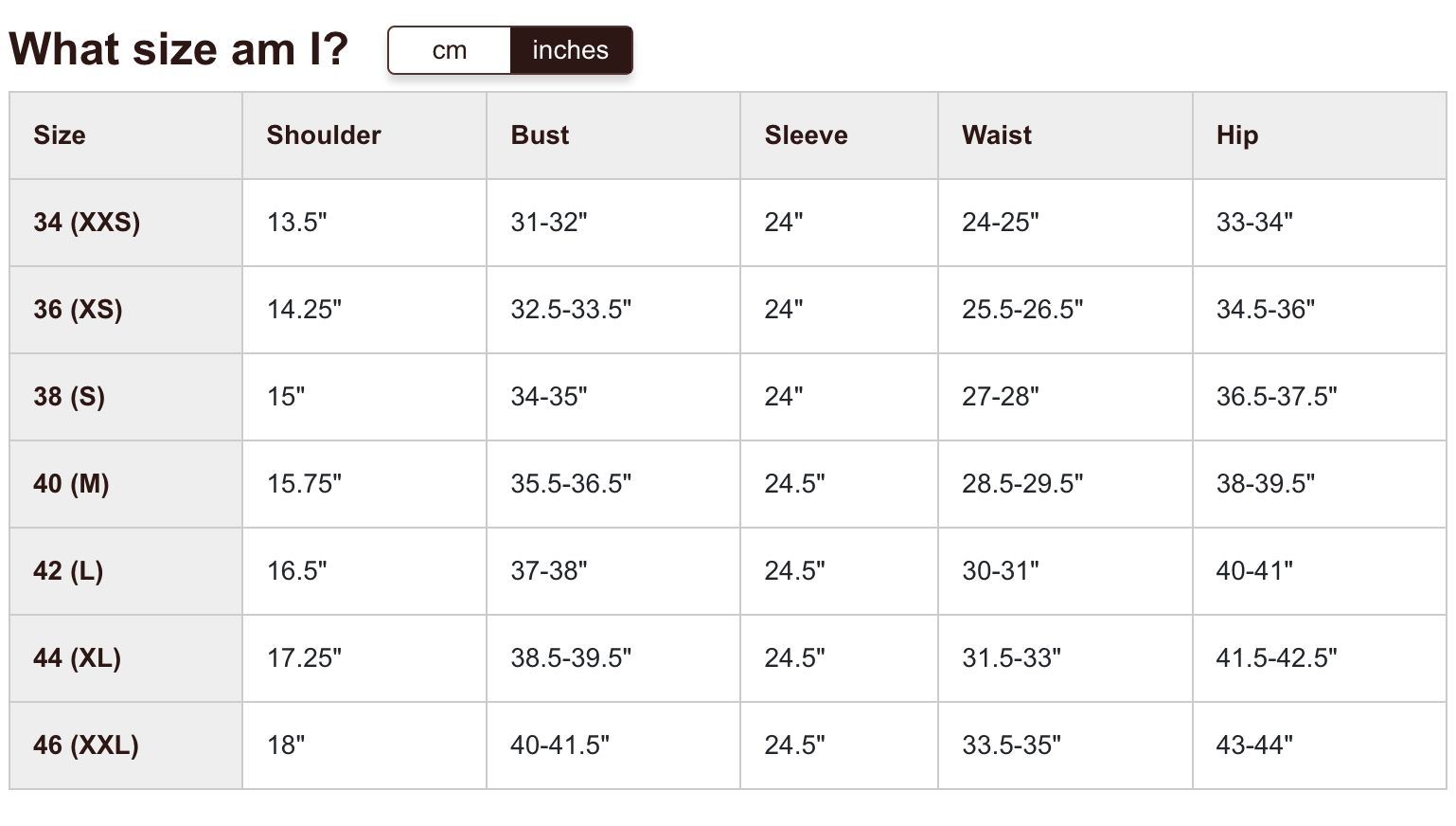This screenshot has height=826, width=1456.
Task: Select the 36 (XS) size row label
Action: pyautogui.click(x=78, y=310)
